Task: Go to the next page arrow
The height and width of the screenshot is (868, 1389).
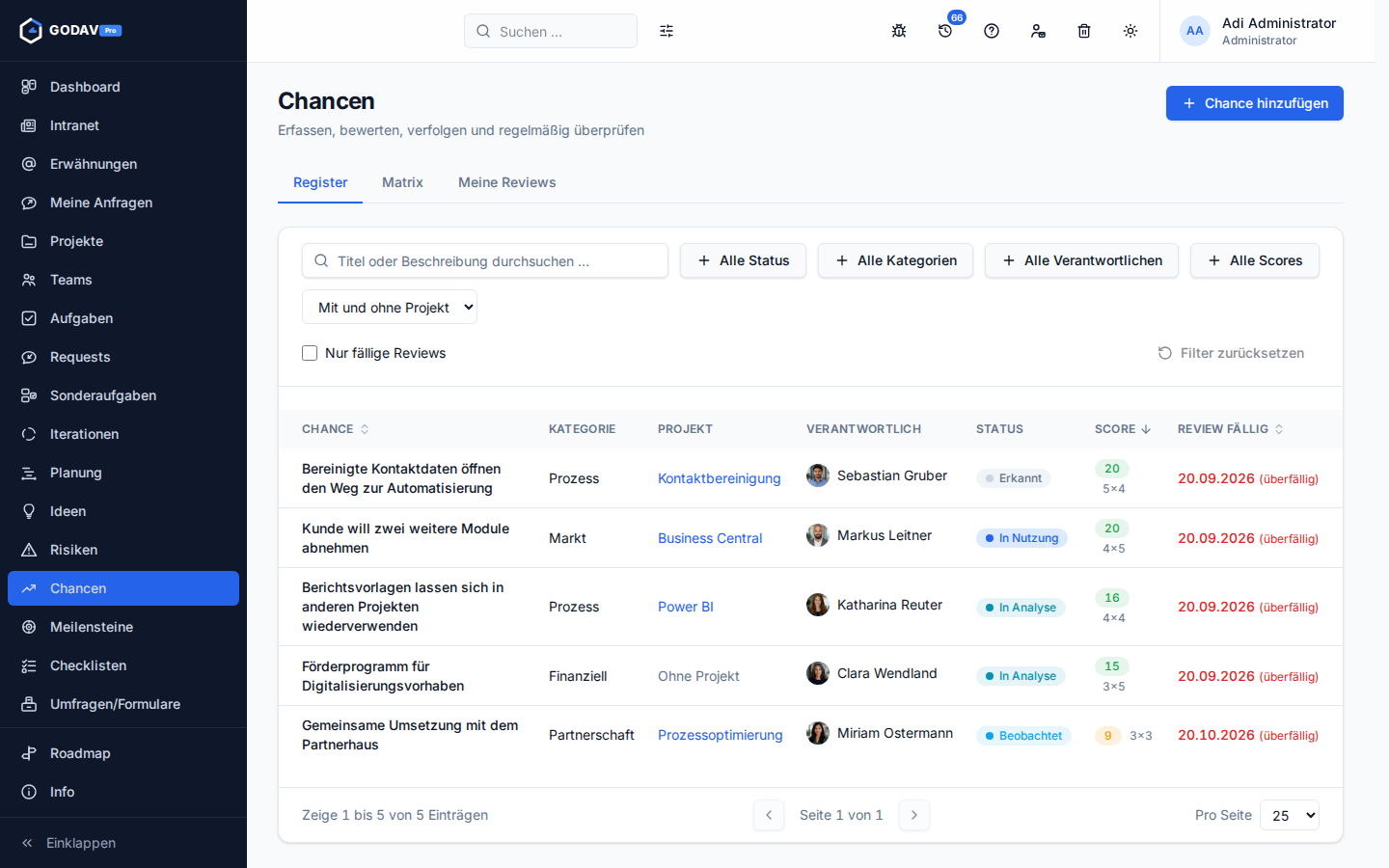Action: coord(914,815)
